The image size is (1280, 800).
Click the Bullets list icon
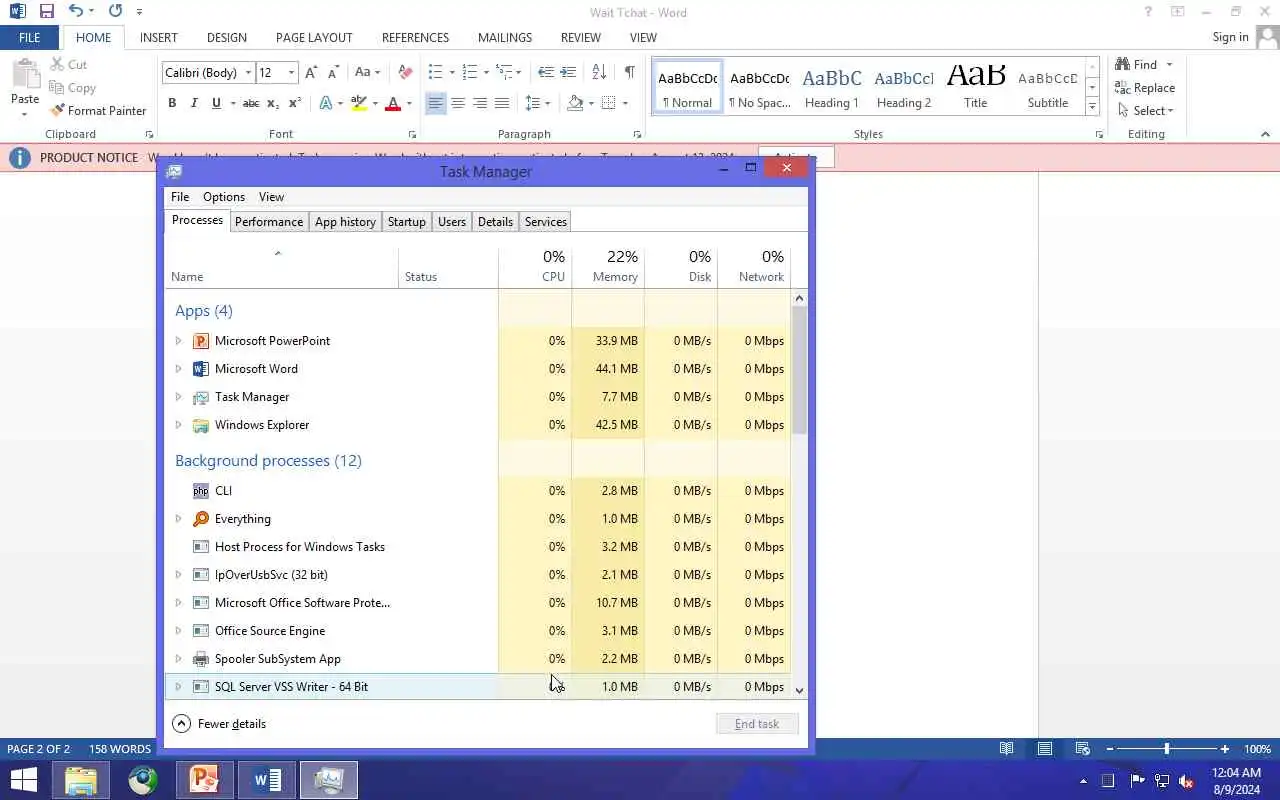(435, 72)
